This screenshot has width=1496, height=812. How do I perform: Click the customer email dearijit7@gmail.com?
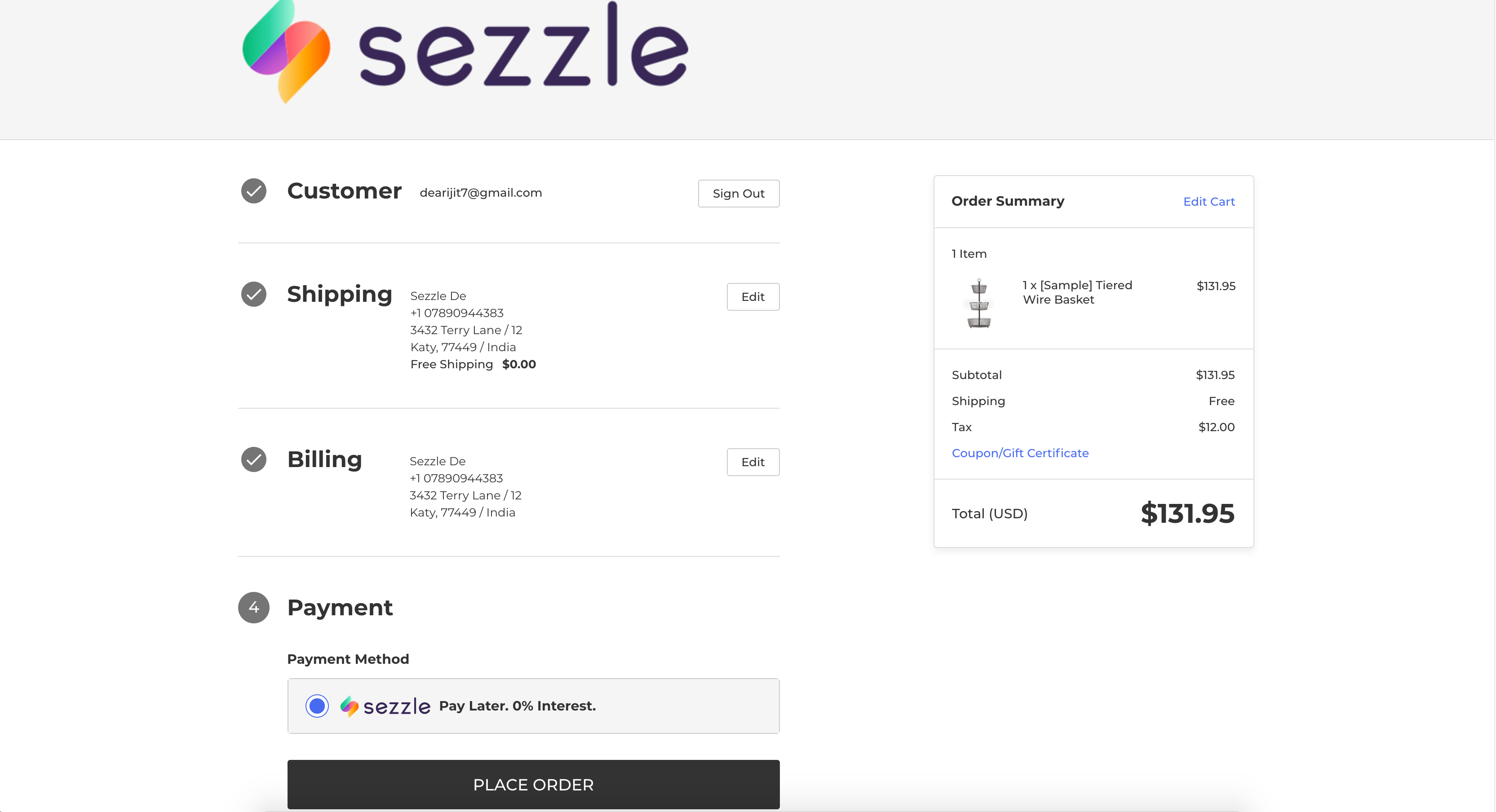pos(481,193)
